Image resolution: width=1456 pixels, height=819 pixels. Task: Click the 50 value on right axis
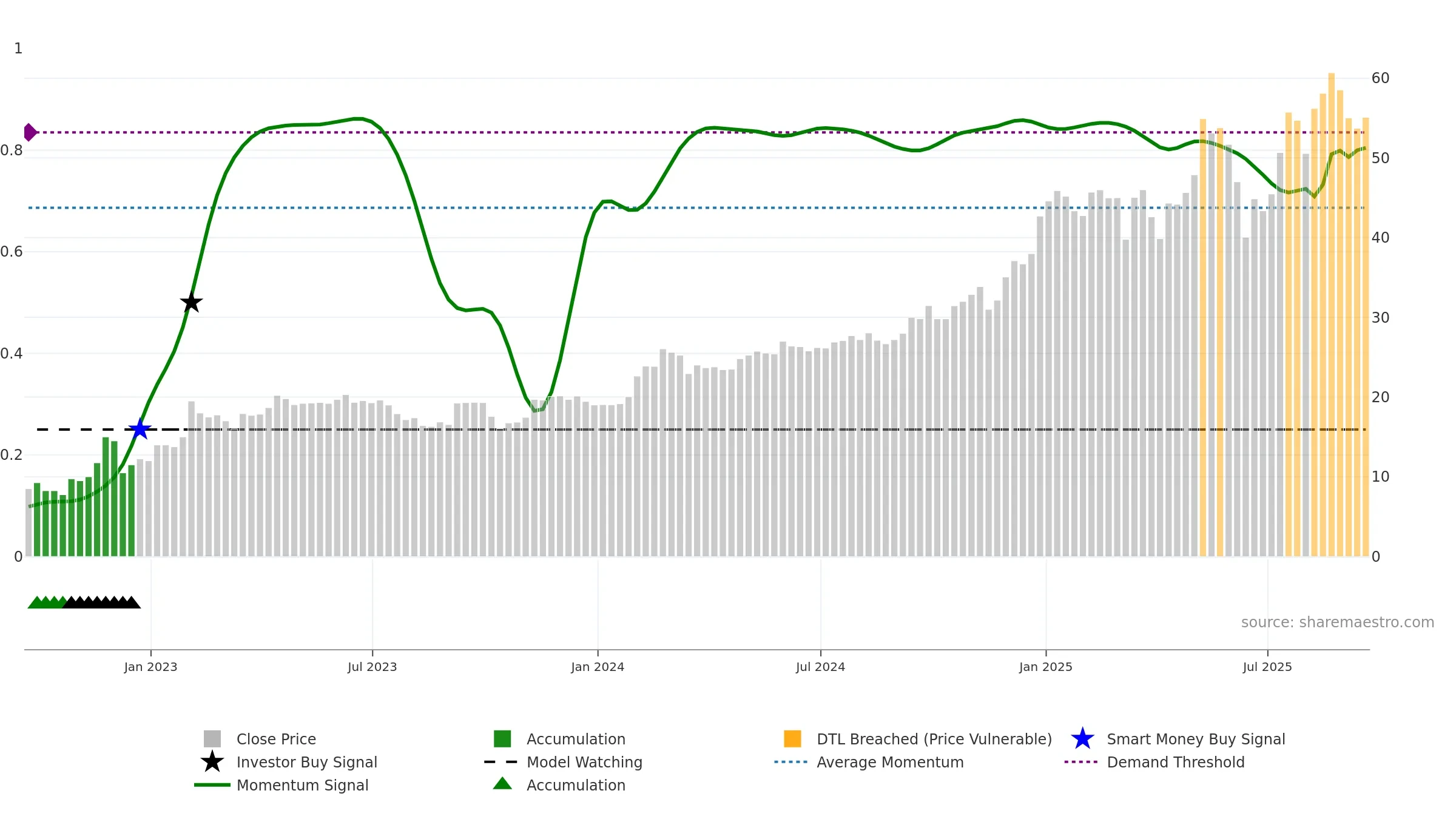1380,158
